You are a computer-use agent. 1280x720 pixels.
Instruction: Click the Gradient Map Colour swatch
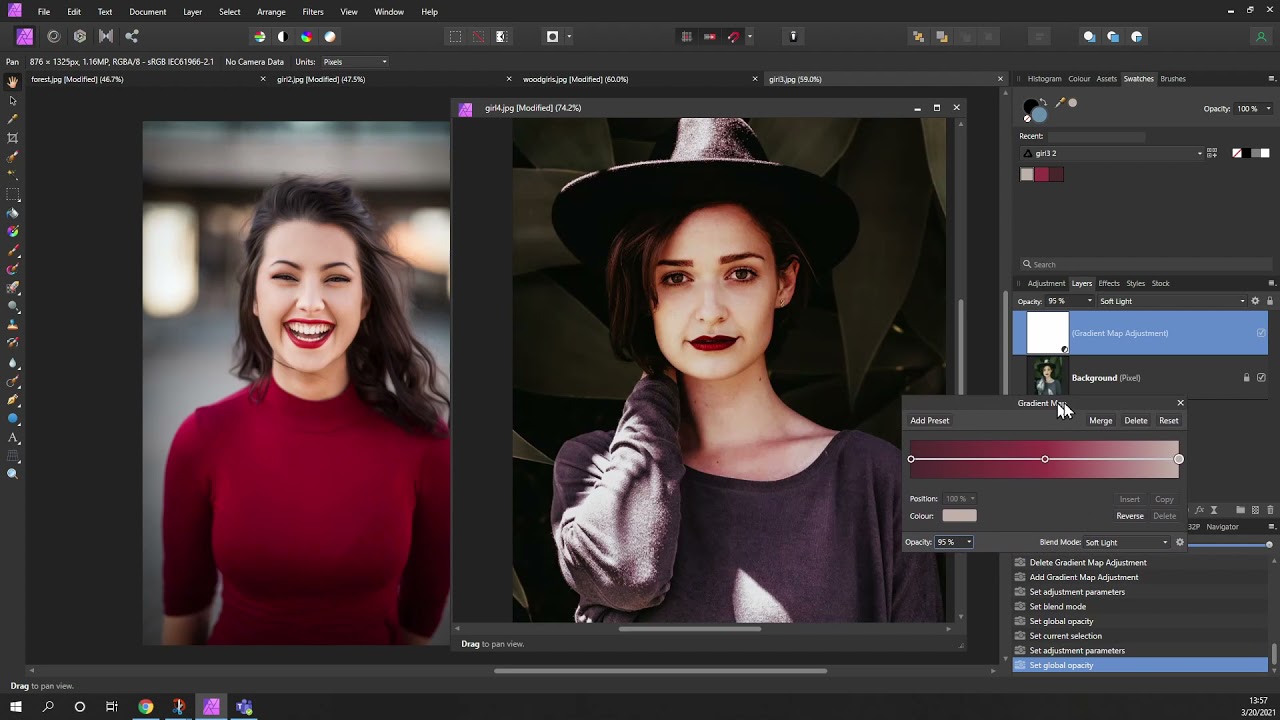959,516
